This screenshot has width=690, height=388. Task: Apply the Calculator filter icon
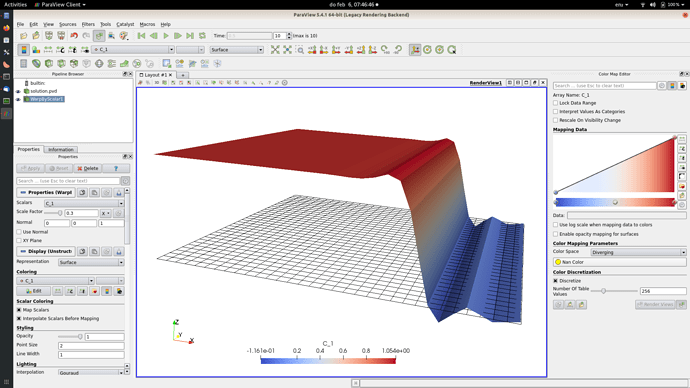(x=24, y=64)
